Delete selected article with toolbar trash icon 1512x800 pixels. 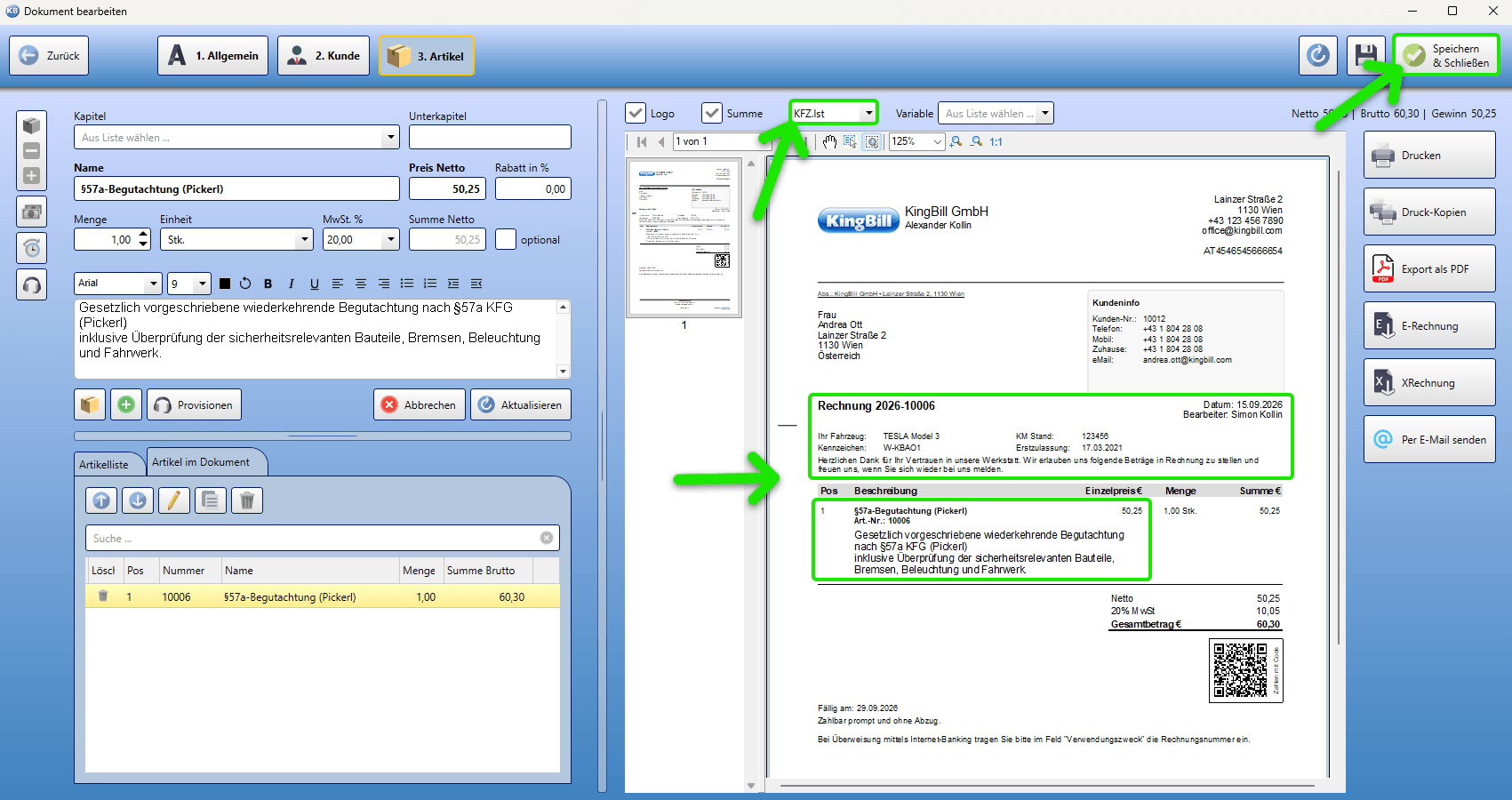[x=247, y=500]
